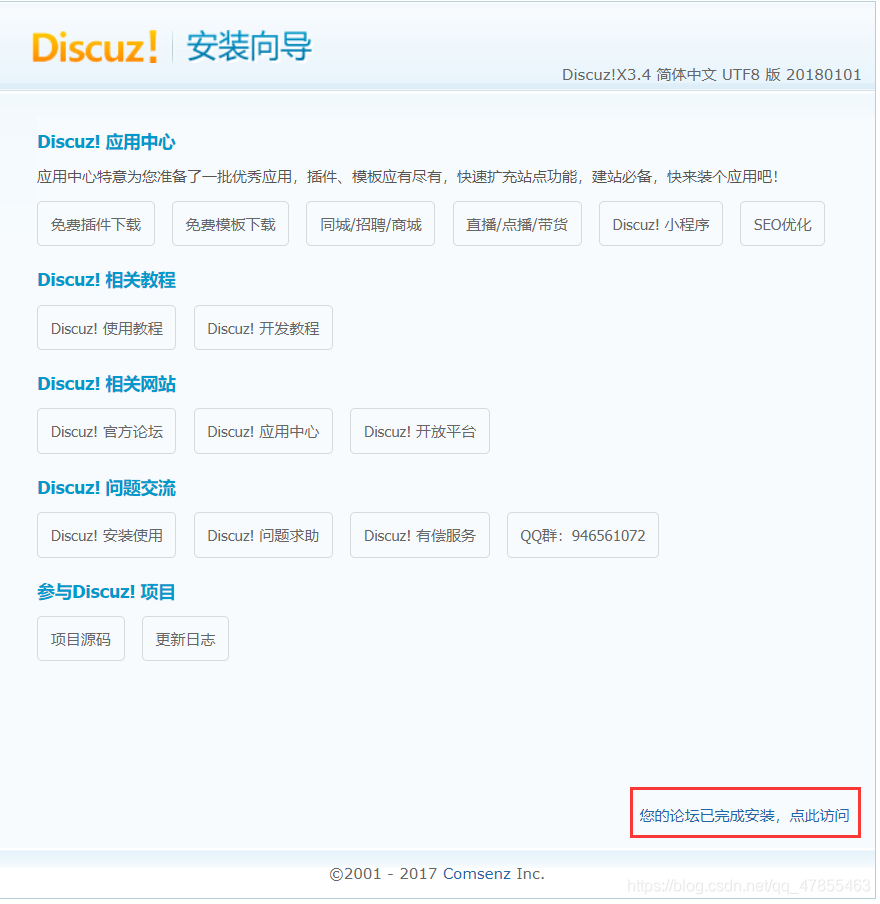880x904 pixels.
Task: Open Discuz! 开发教程 link
Action: click(264, 329)
